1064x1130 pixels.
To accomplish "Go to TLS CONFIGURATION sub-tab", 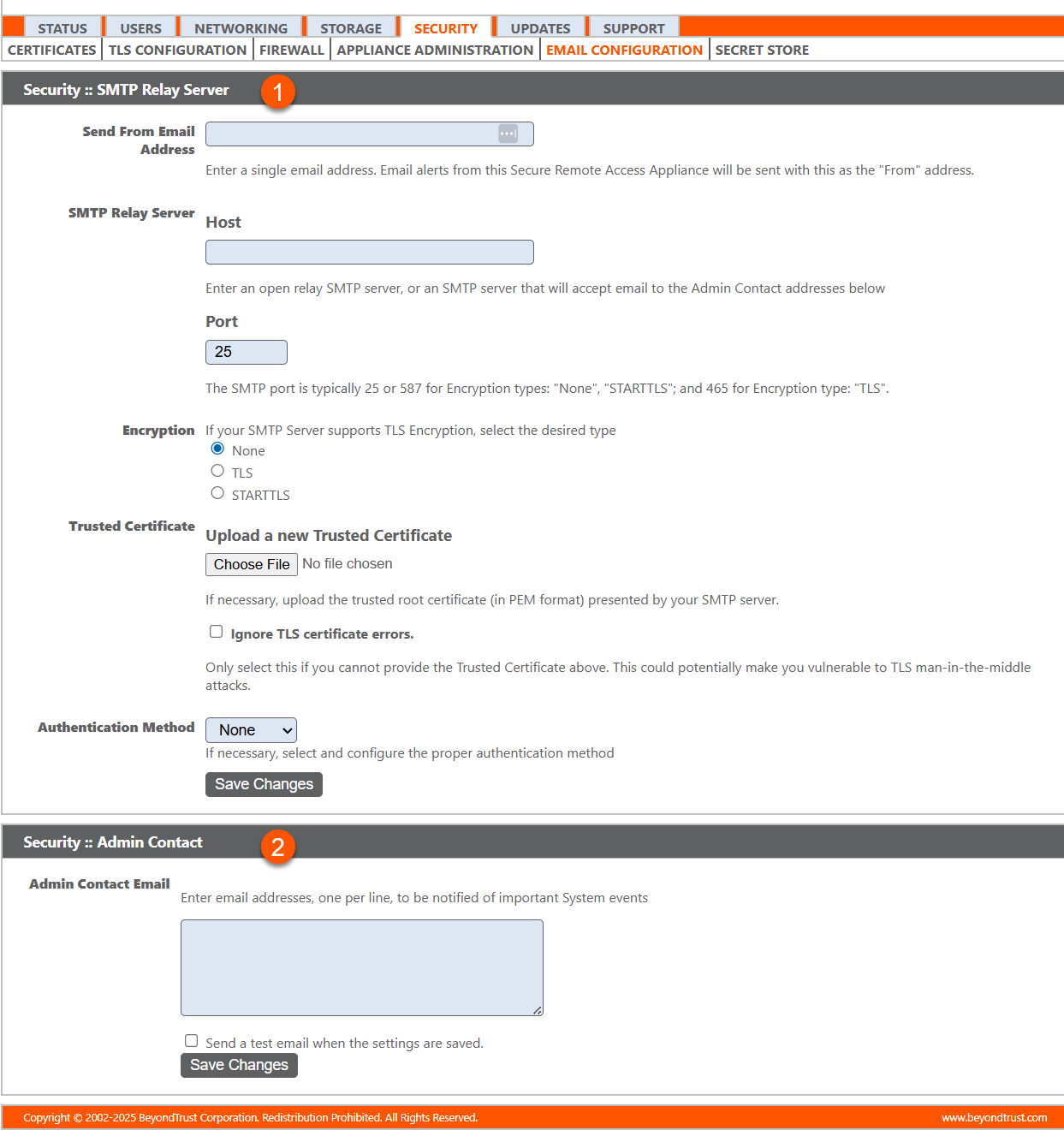I will tap(177, 50).
